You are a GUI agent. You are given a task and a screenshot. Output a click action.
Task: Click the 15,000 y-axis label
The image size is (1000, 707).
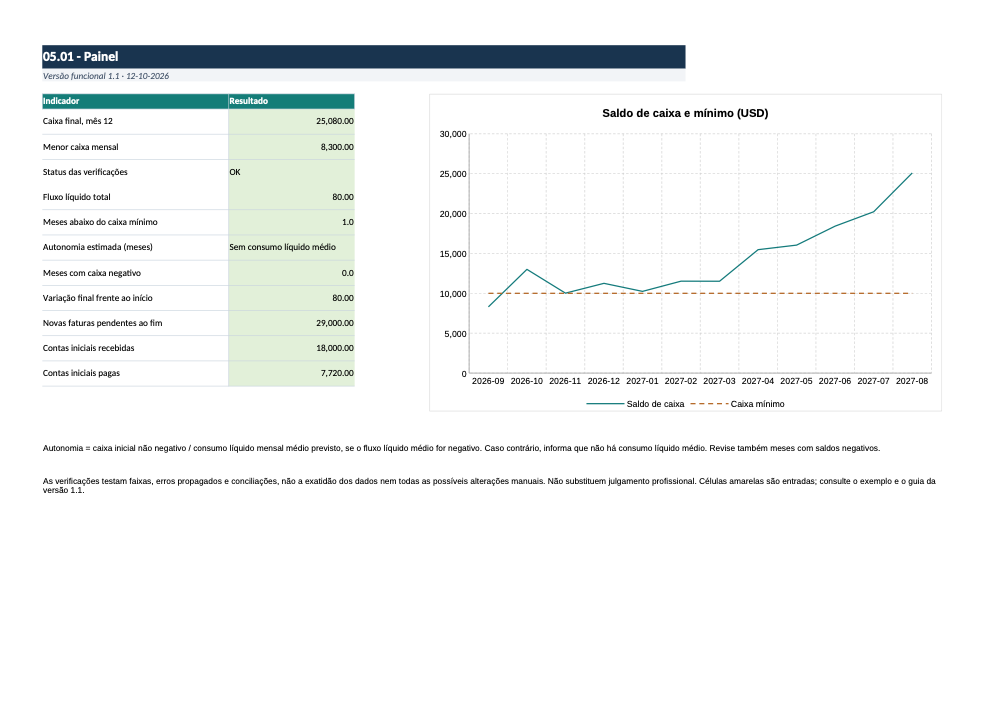453,254
